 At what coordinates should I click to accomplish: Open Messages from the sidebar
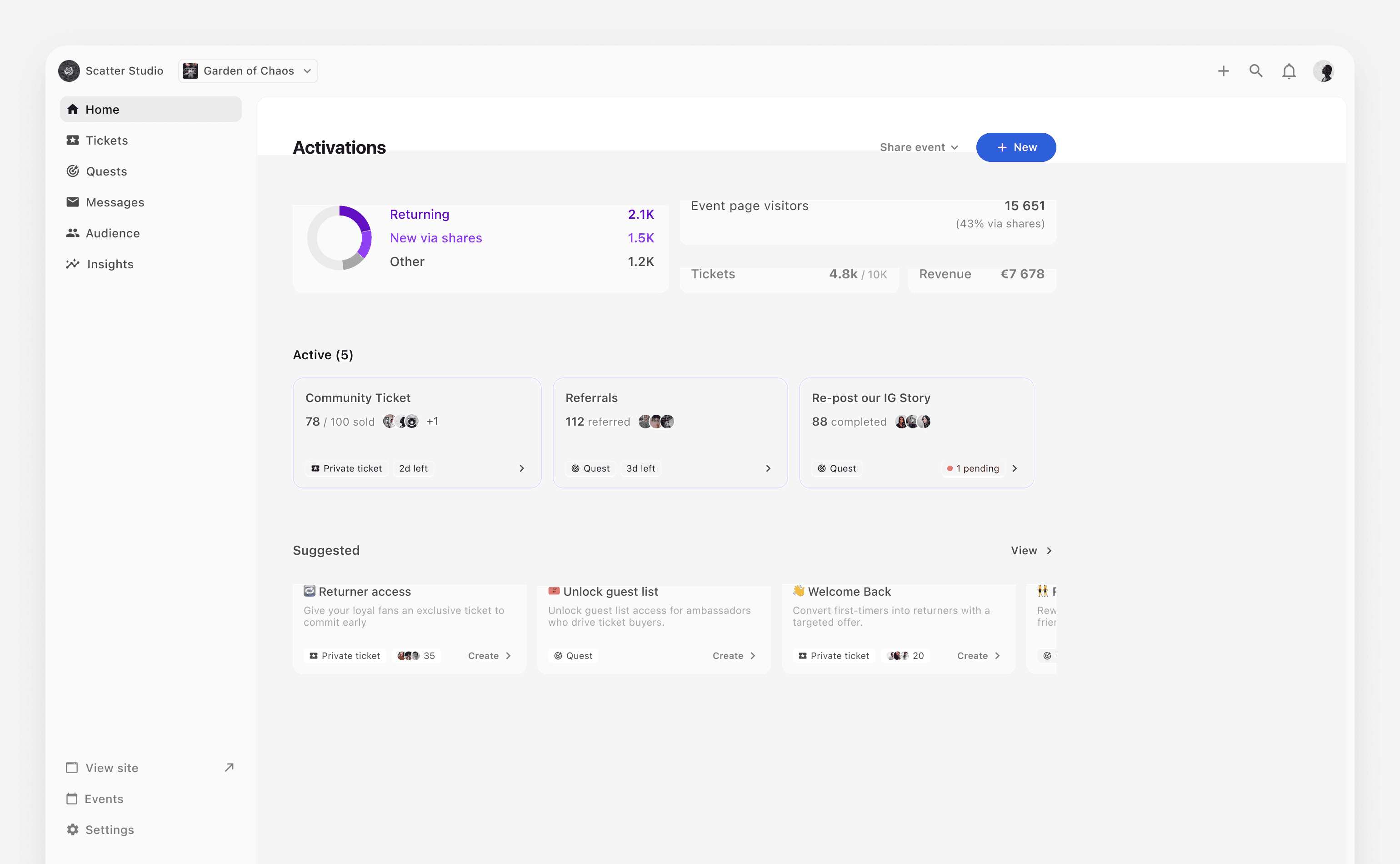pos(115,202)
